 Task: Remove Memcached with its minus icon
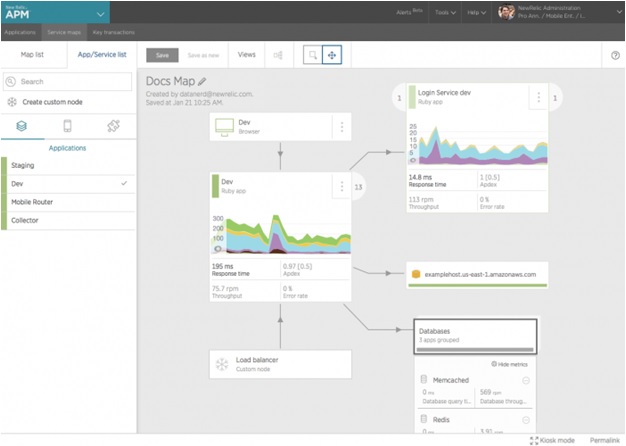(526, 381)
